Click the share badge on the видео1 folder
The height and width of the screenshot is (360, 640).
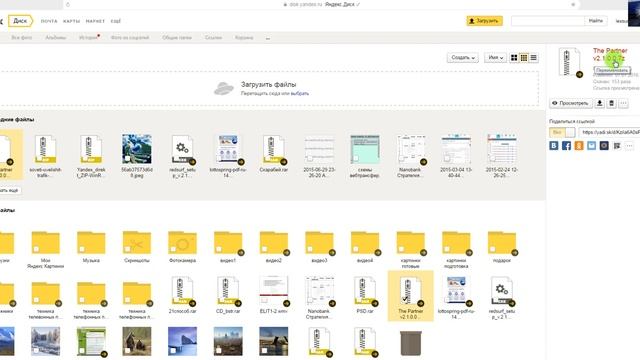(x=241, y=253)
